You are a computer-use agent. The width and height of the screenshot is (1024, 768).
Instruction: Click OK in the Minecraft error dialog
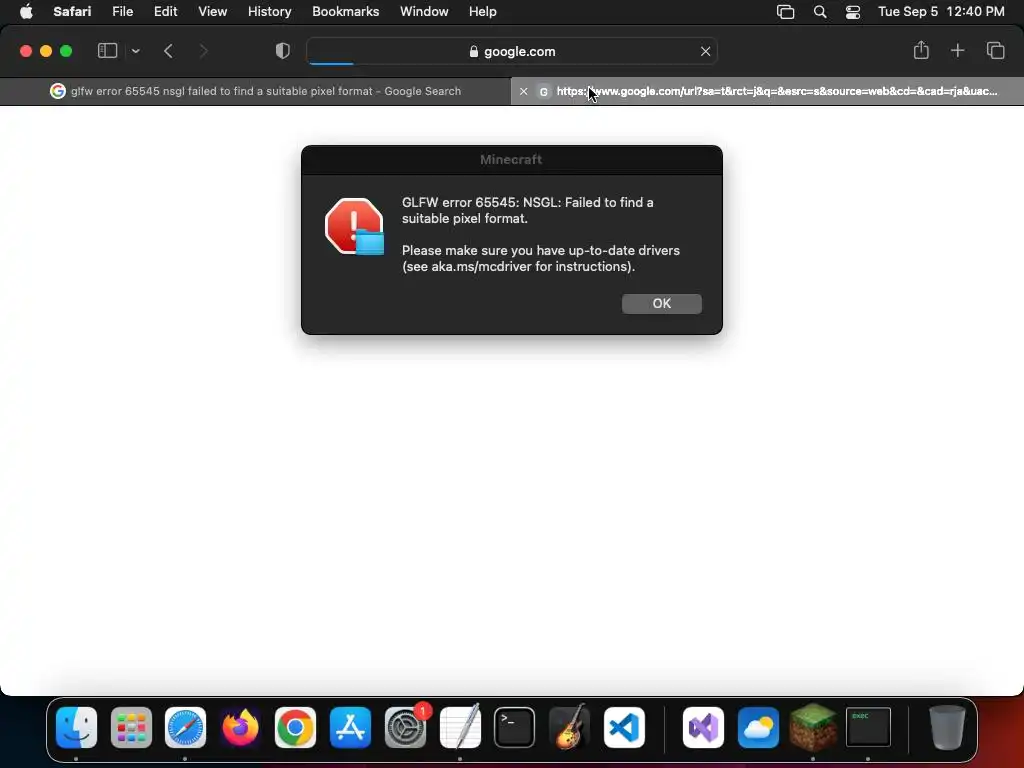click(x=662, y=304)
